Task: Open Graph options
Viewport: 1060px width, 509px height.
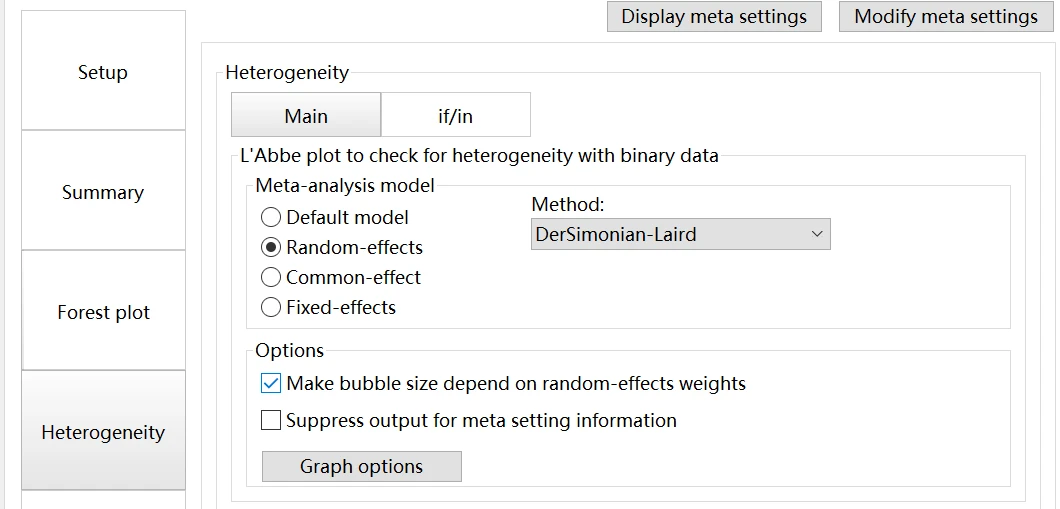Action: [361, 466]
